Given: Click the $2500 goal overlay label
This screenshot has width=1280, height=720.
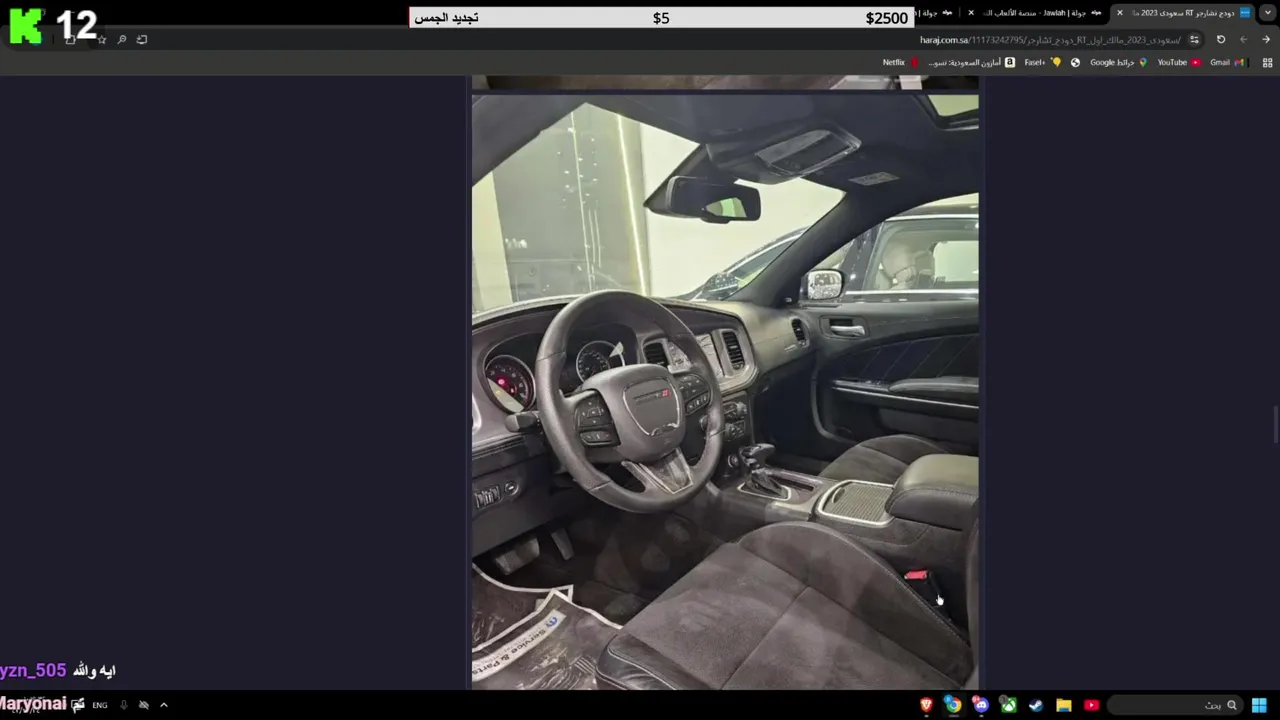Looking at the screenshot, I should click(887, 18).
